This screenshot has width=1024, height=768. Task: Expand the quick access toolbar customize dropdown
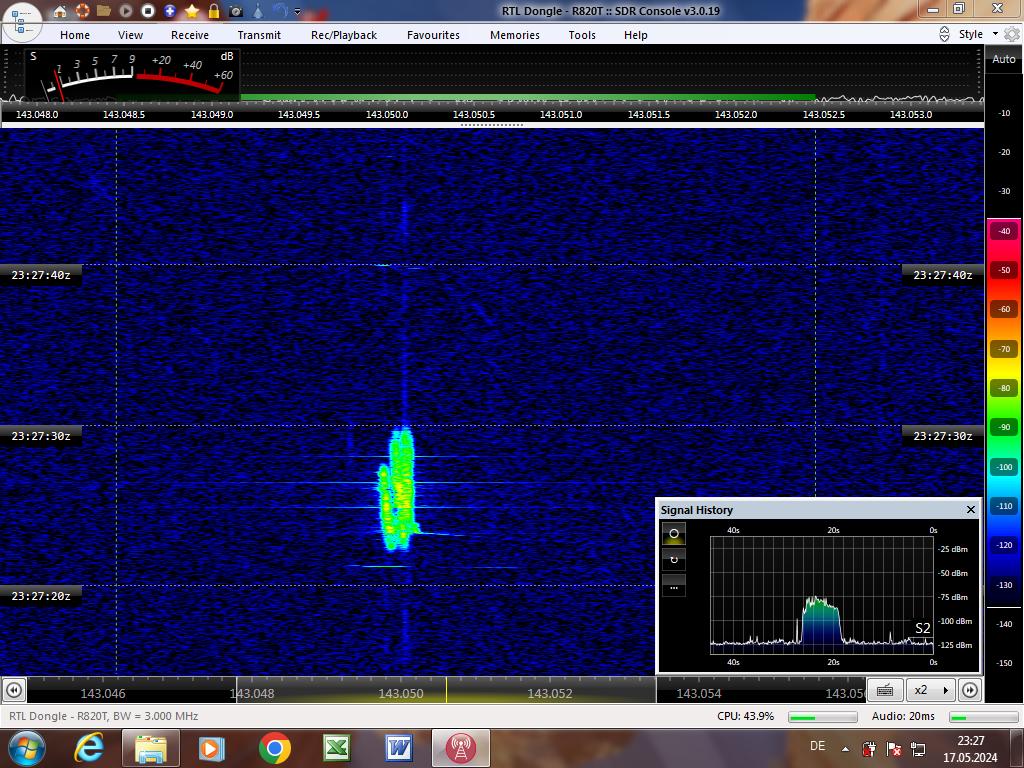click(298, 11)
